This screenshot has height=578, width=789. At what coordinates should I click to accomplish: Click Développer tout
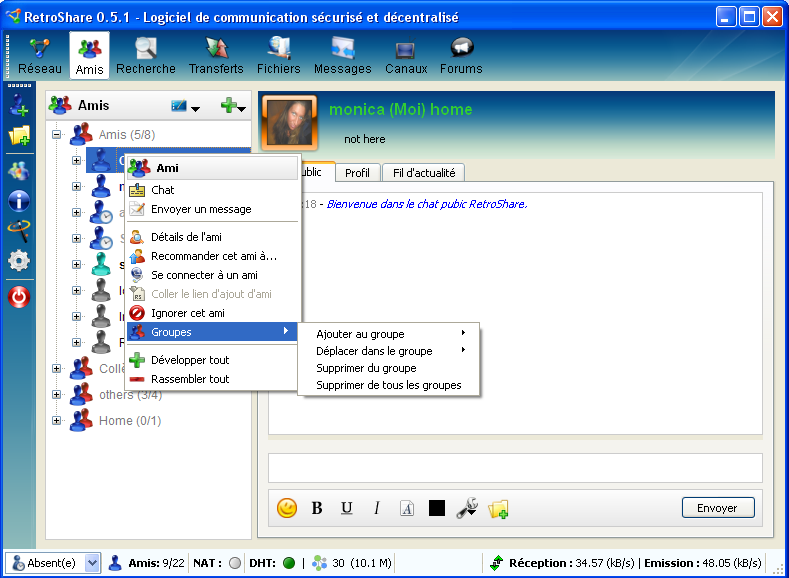pos(212,360)
